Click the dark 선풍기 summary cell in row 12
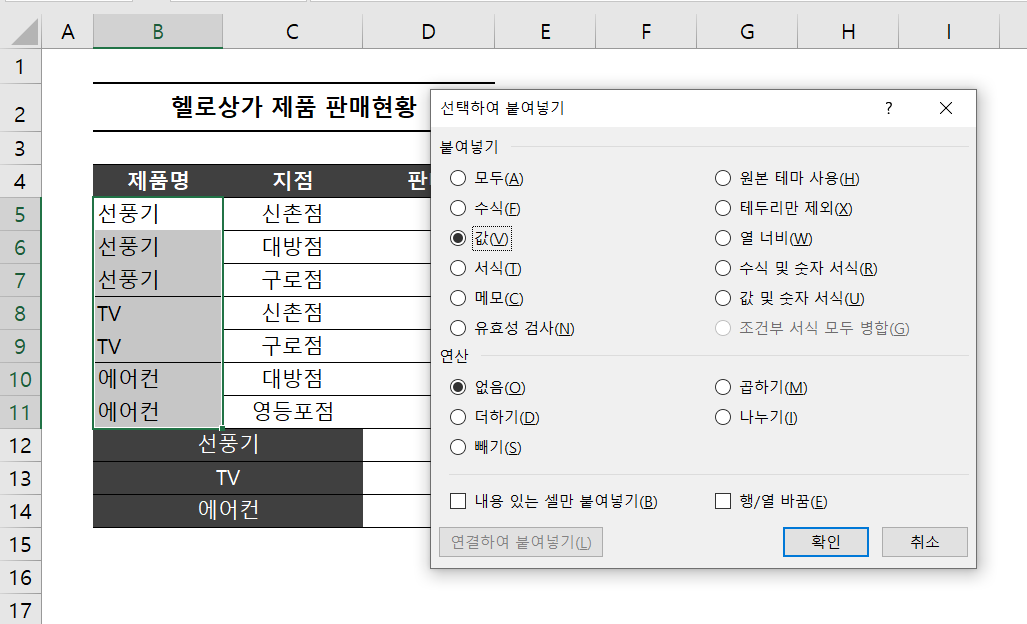 tap(228, 445)
